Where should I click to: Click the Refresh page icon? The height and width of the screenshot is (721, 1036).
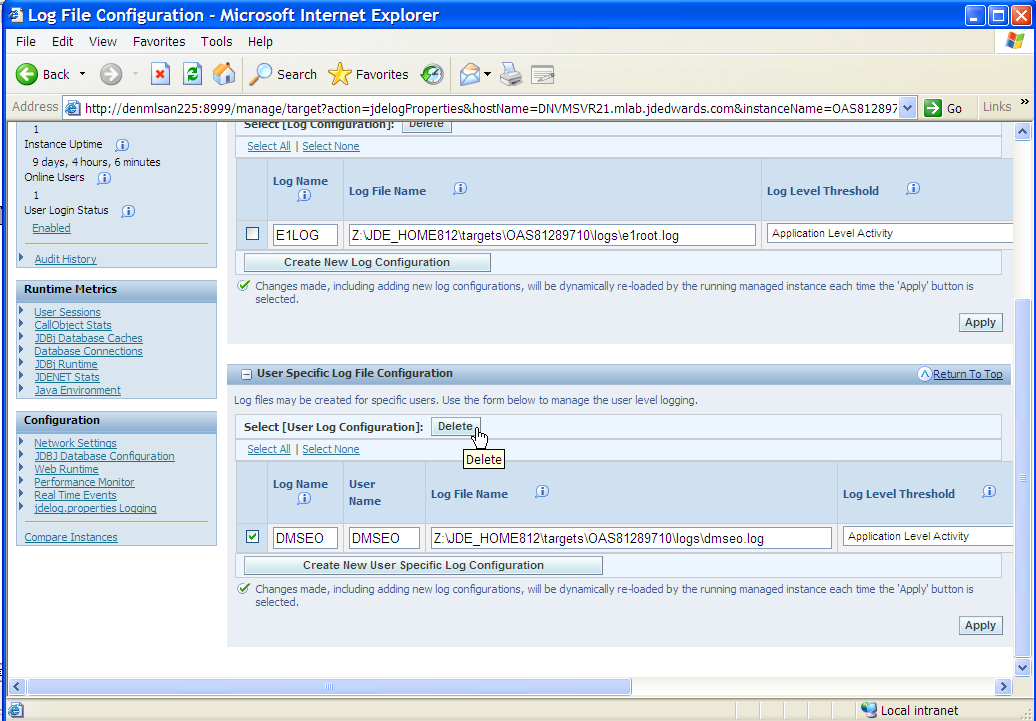pos(192,74)
